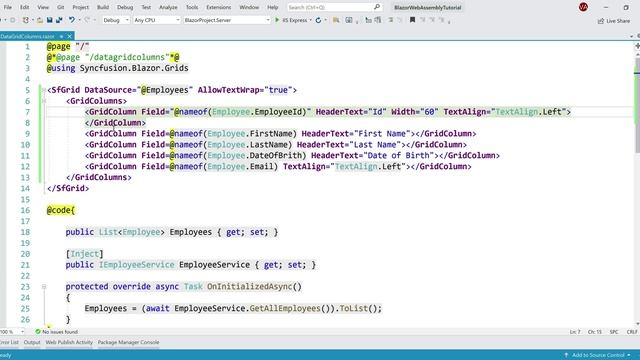The width and height of the screenshot is (640, 360).
Task: Click the Open File folder icon
Action: coord(40,20)
